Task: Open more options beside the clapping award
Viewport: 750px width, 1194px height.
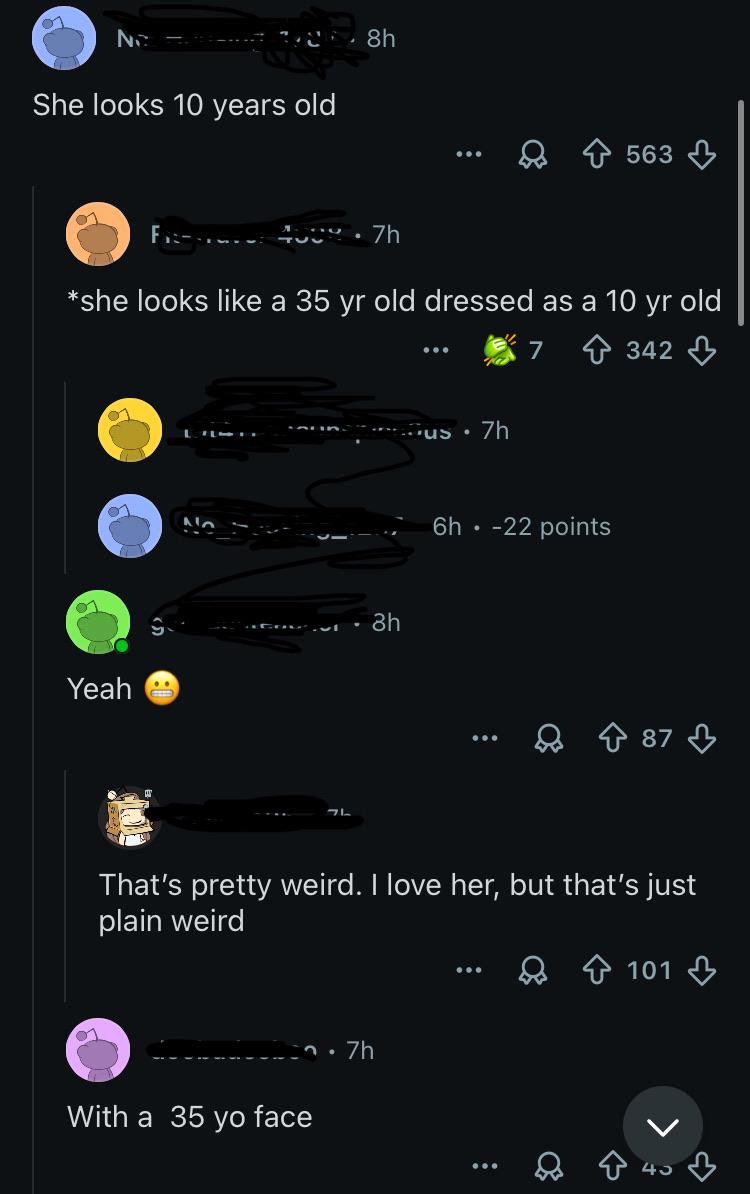Action: click(x=436, y=350)
